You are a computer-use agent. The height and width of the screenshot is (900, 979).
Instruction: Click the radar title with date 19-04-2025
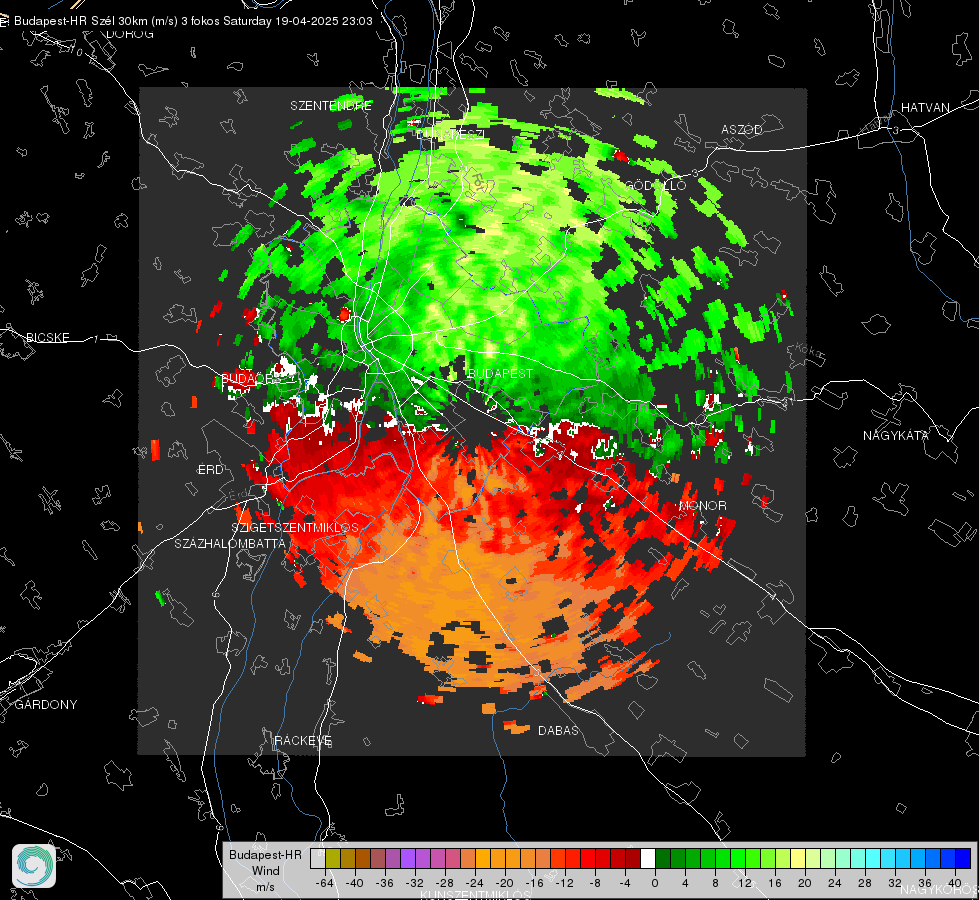(193, 21)
